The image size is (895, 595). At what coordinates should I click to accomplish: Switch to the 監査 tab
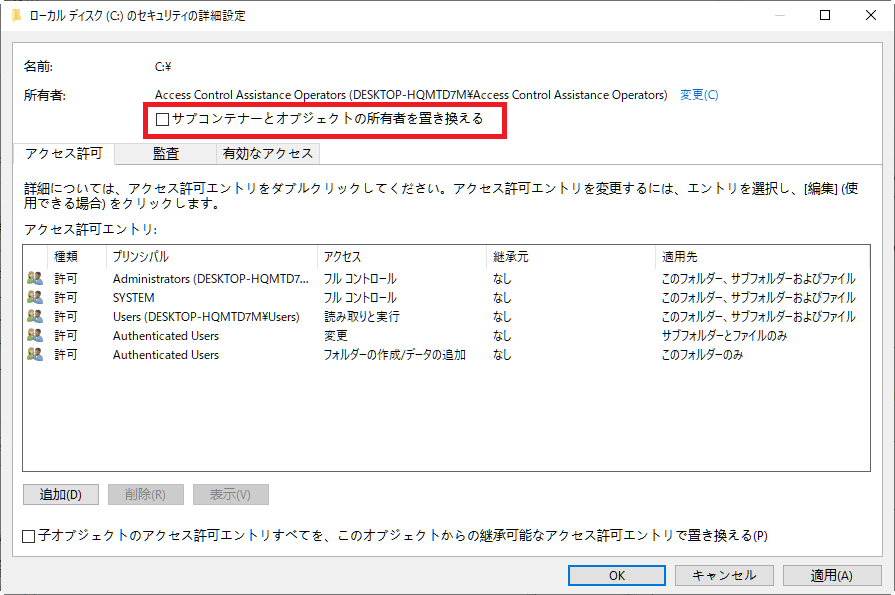pos(166,154)
